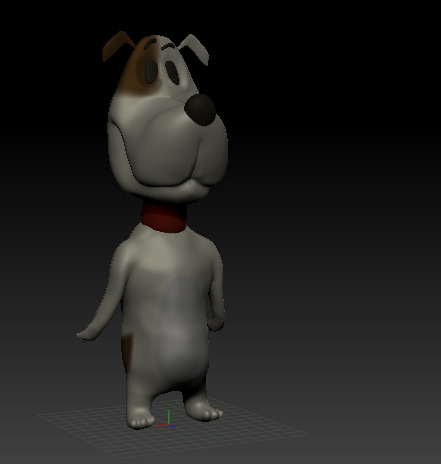Click the axis gizmo on the floor grid

point(166,420)
